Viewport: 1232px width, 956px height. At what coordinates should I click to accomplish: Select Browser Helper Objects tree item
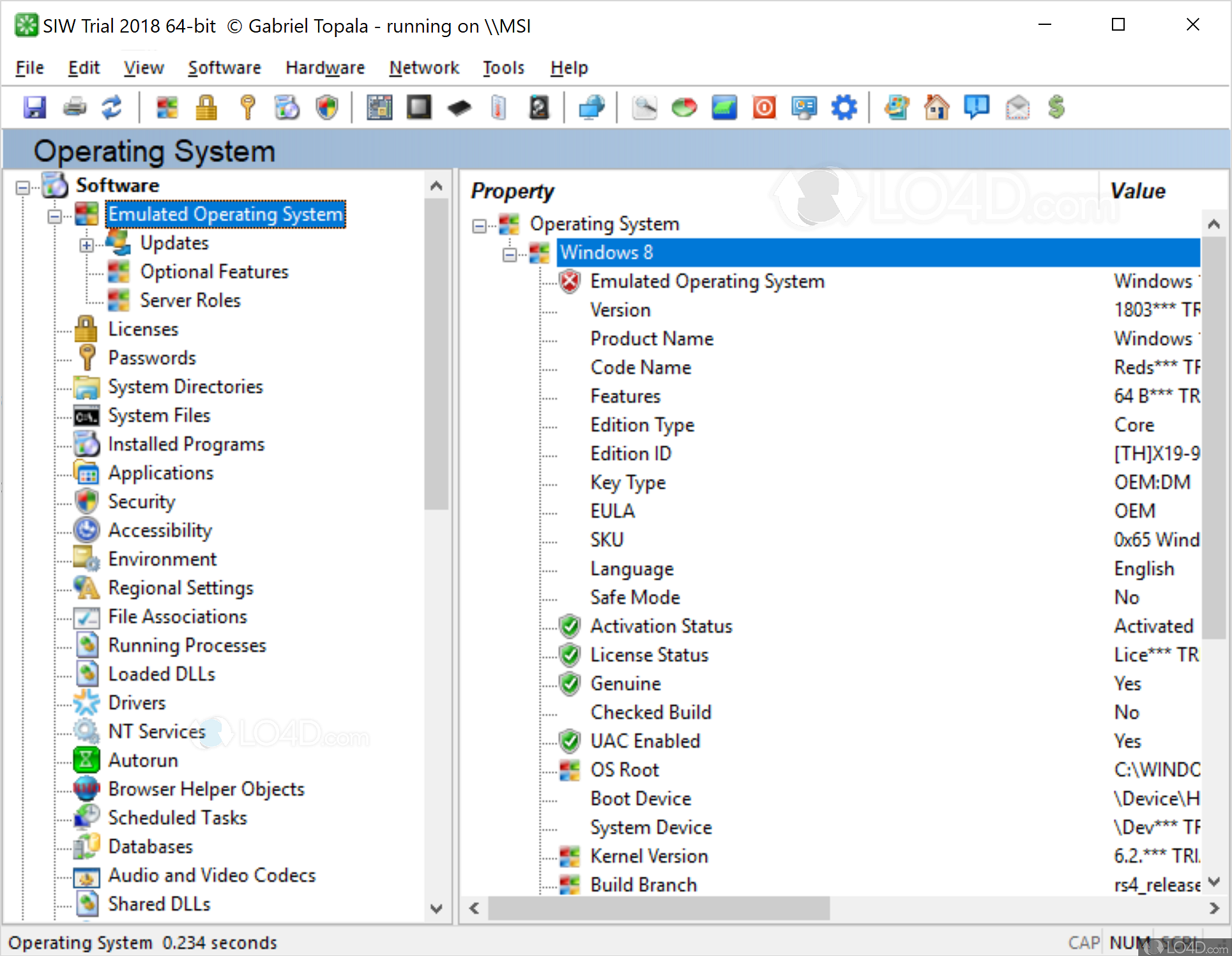coord(206,789)
